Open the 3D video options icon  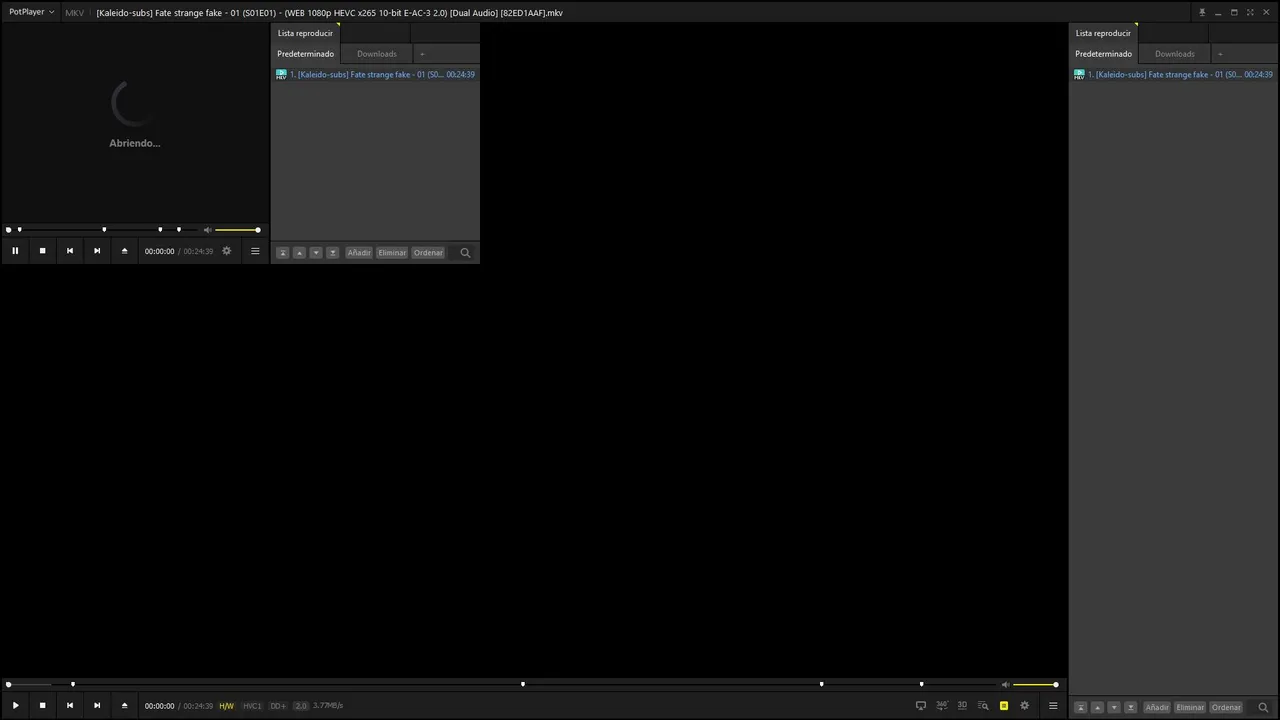962,706
